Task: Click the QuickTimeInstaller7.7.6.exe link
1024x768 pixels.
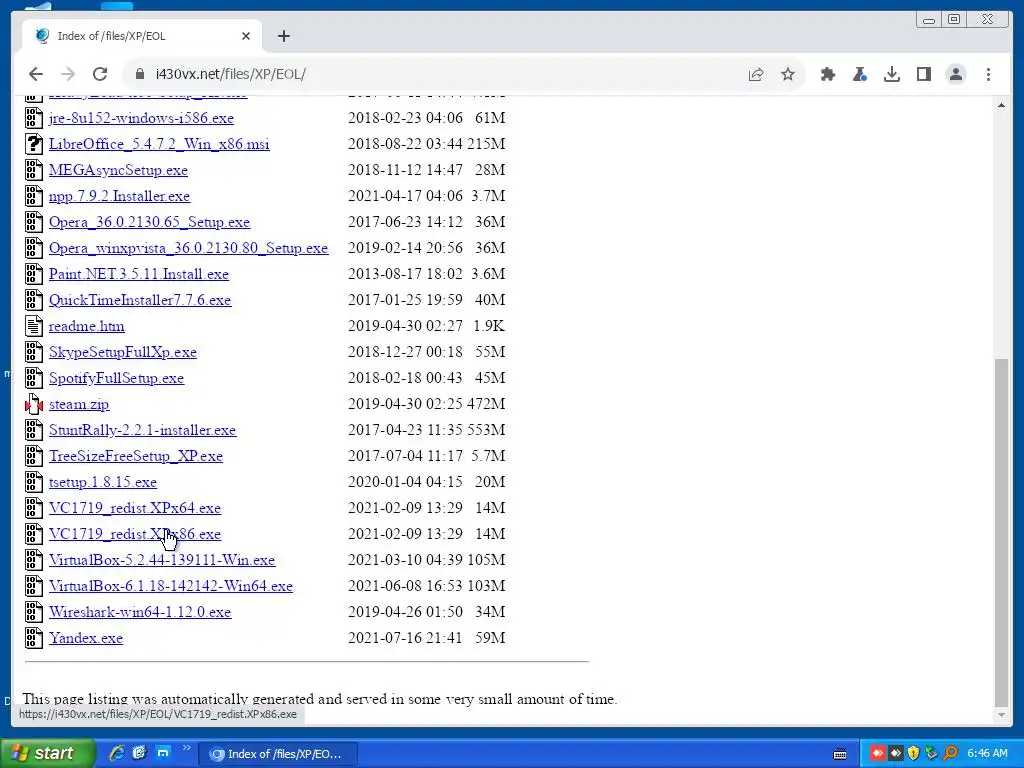Action: tap(140, 300)
